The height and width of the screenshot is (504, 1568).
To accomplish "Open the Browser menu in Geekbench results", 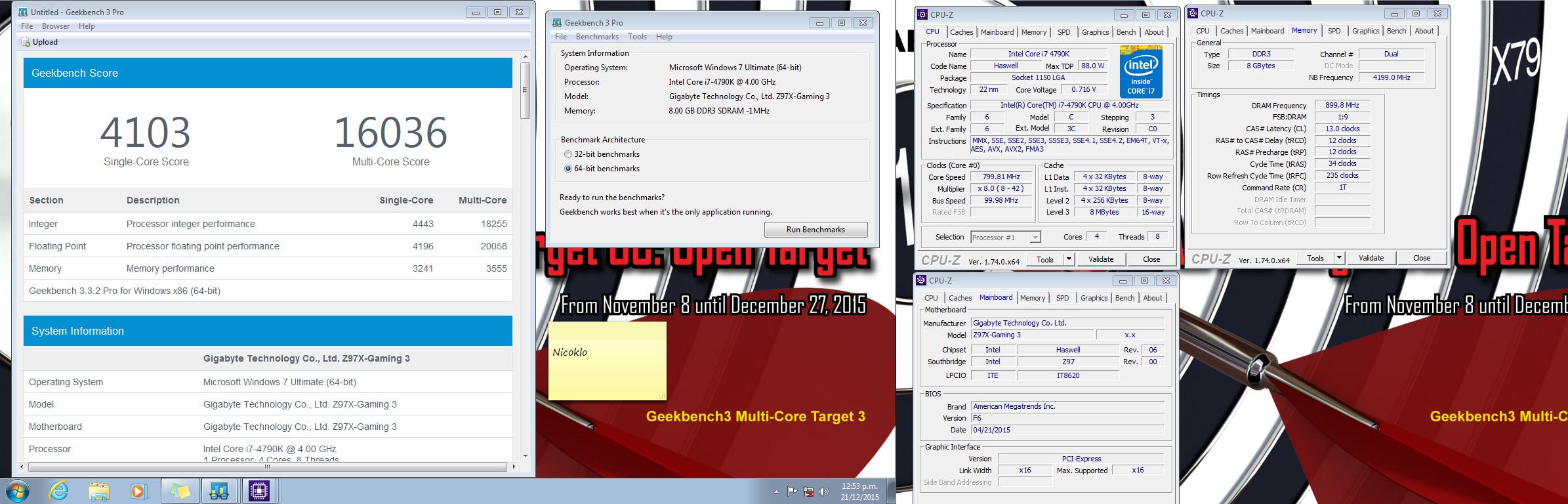I will tap(56, 26).
